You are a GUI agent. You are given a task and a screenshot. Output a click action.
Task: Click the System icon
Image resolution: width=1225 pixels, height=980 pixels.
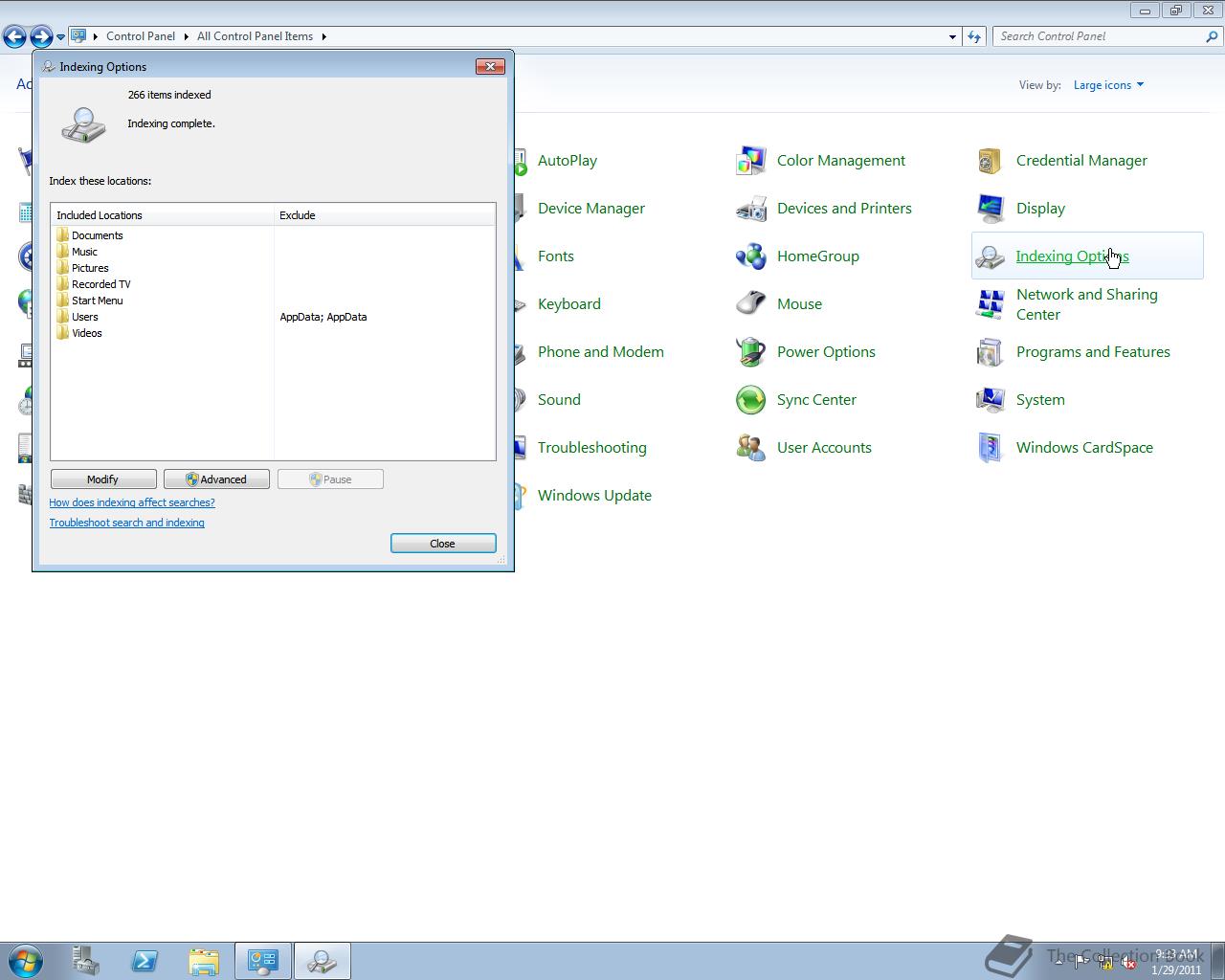pos(991,400)
